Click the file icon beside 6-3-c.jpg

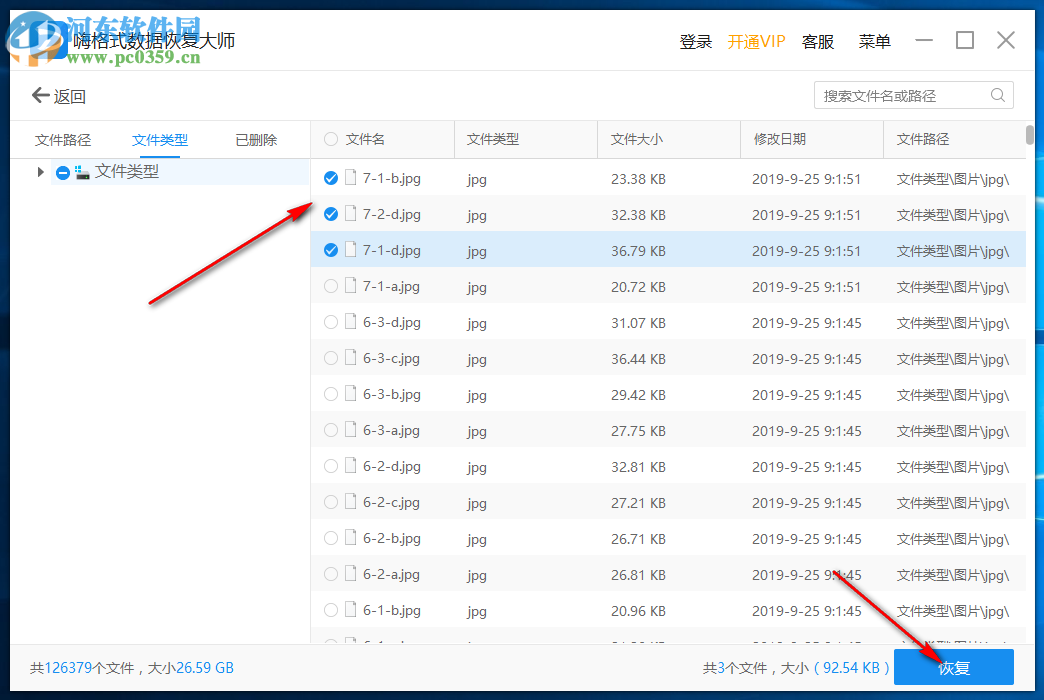click(352, 358)
